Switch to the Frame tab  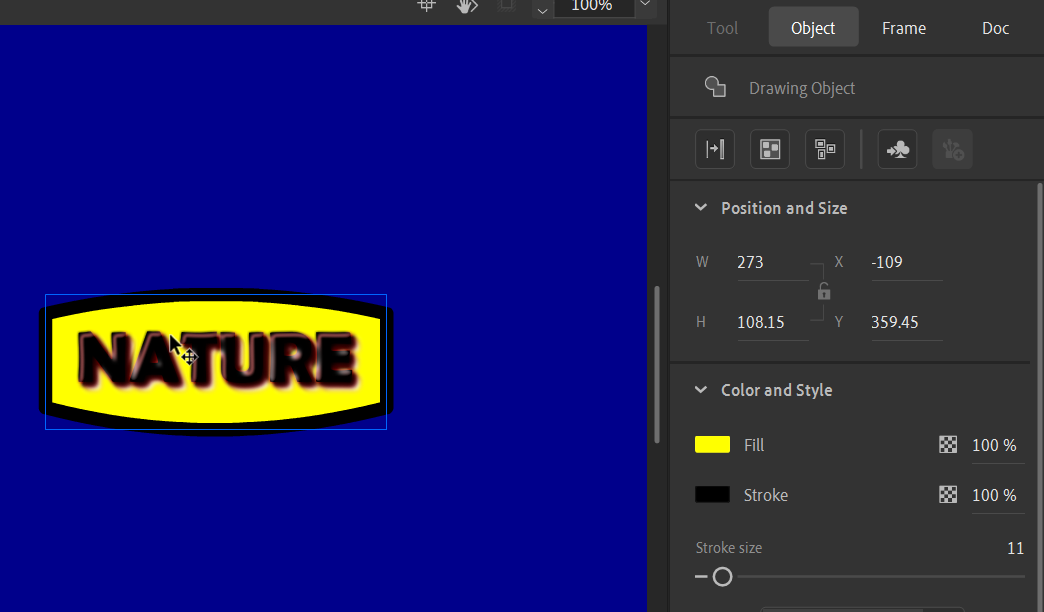click(903, 27)
